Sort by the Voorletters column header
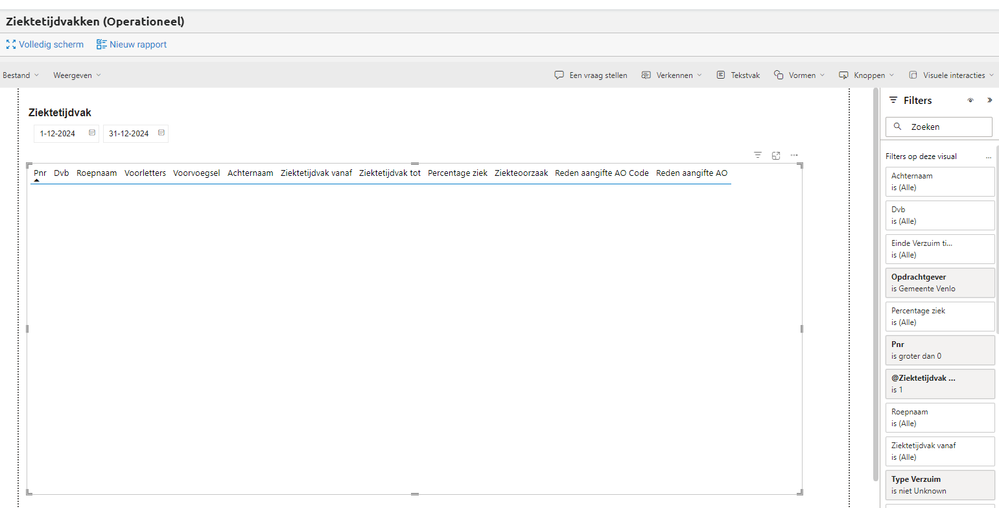The image size is (999, 508). pos(145,173)
